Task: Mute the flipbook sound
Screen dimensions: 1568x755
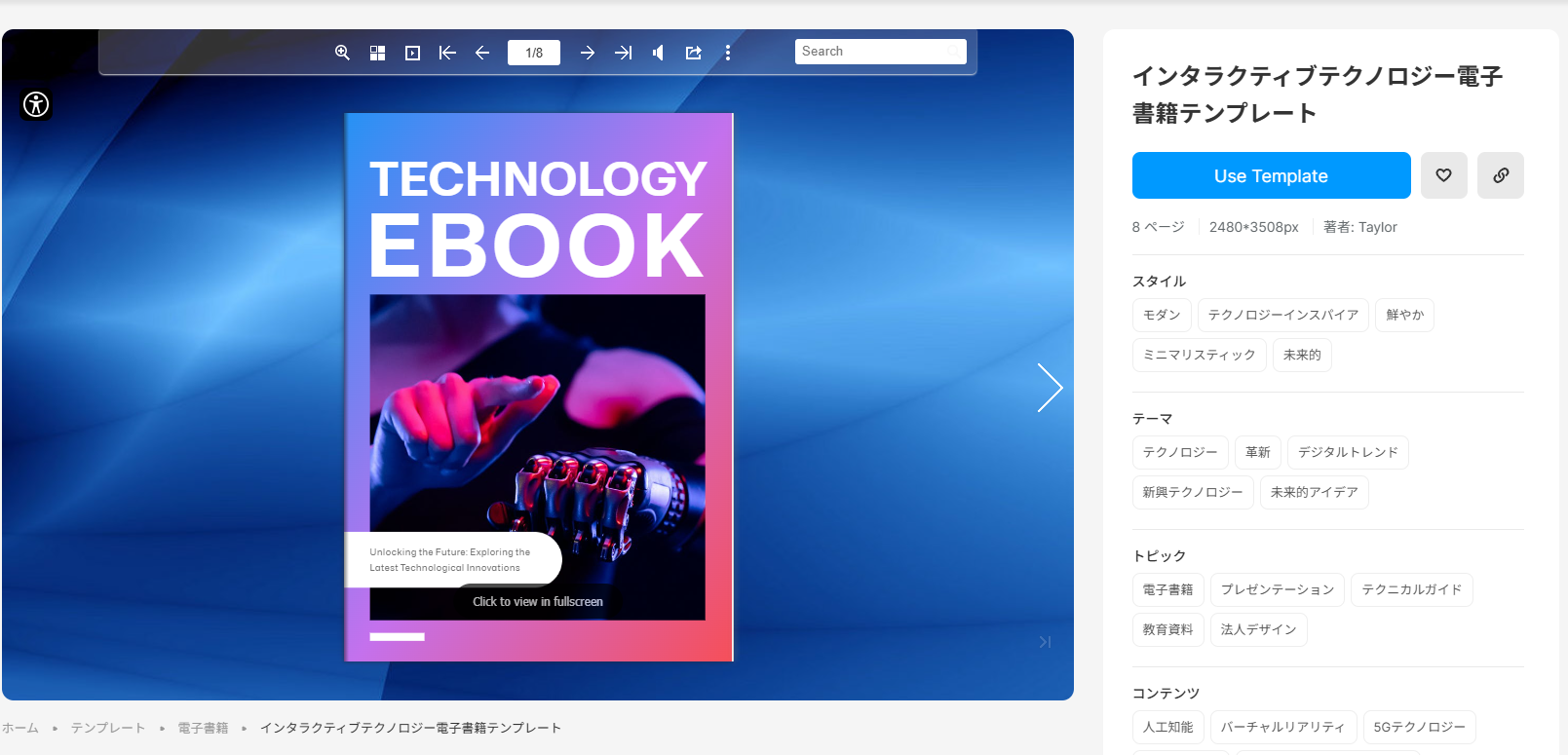Action: (x=658, y=53)
